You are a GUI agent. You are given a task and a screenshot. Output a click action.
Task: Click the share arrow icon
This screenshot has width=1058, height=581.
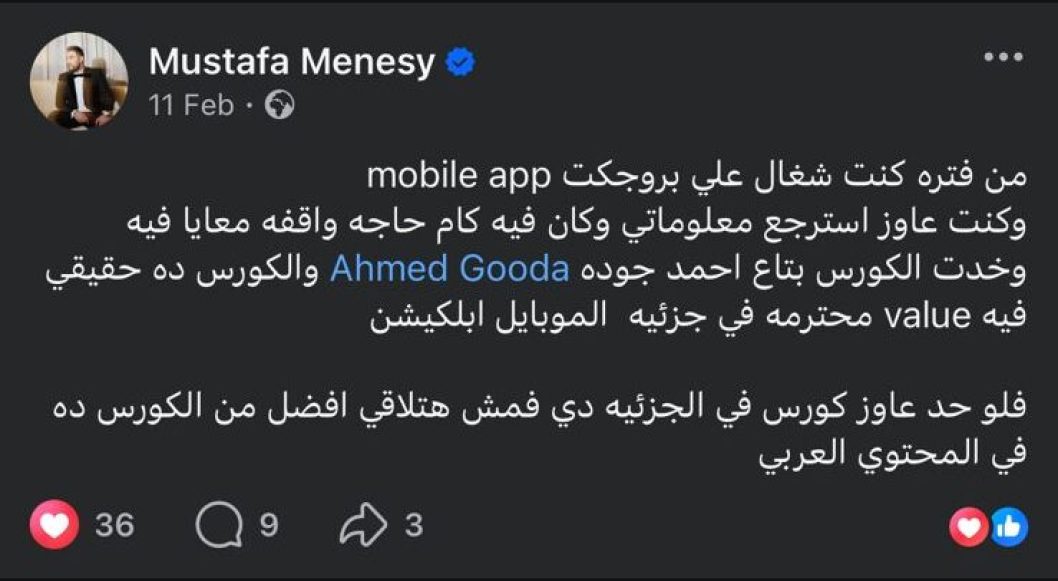[x=363, y=526]
